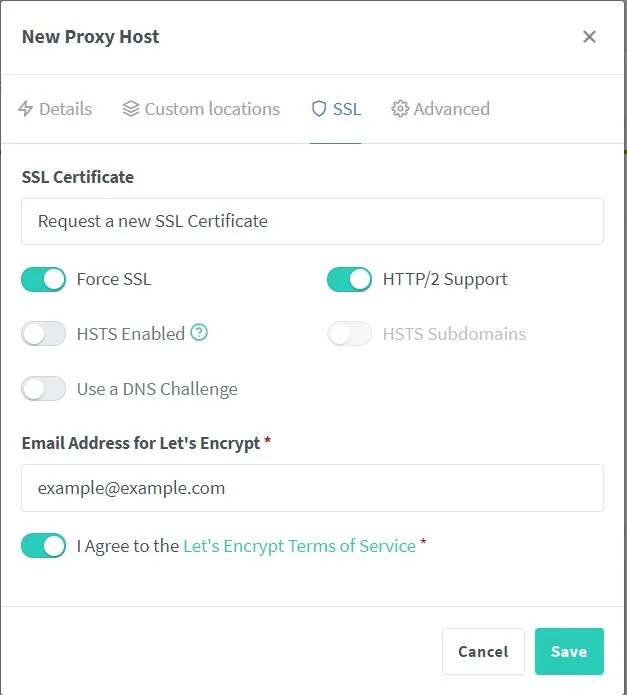
Task: Turn off HTTP/2 Support switch
Action: coord(349,279)
